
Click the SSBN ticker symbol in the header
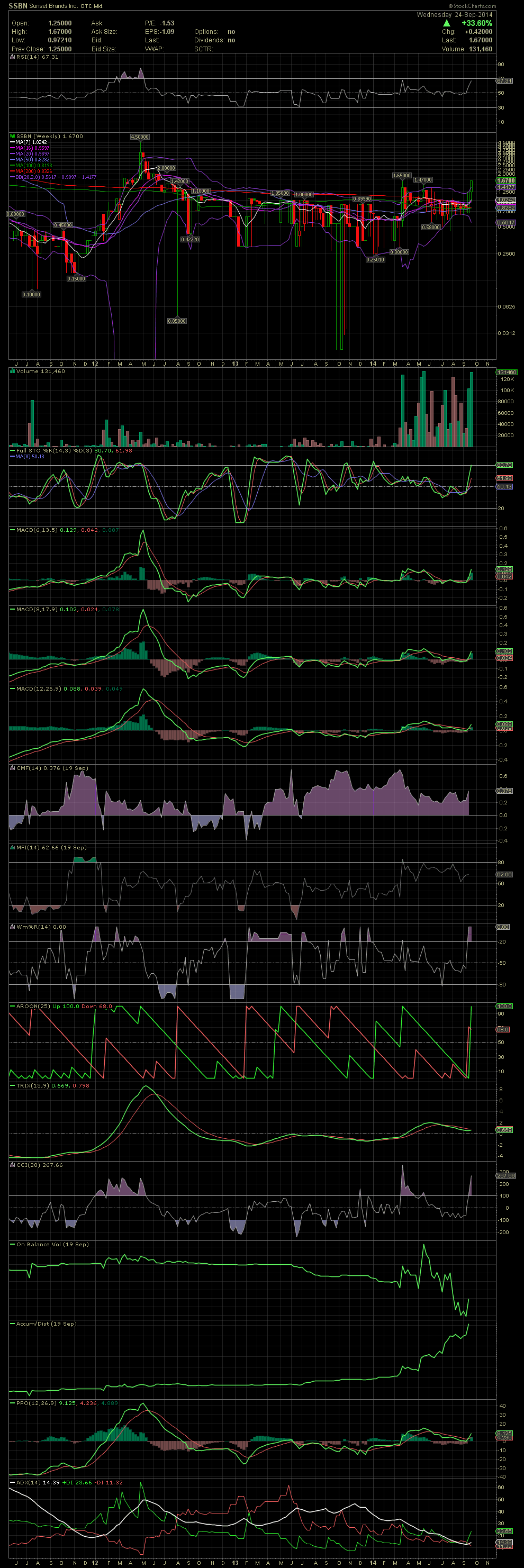tap(17, 5)
